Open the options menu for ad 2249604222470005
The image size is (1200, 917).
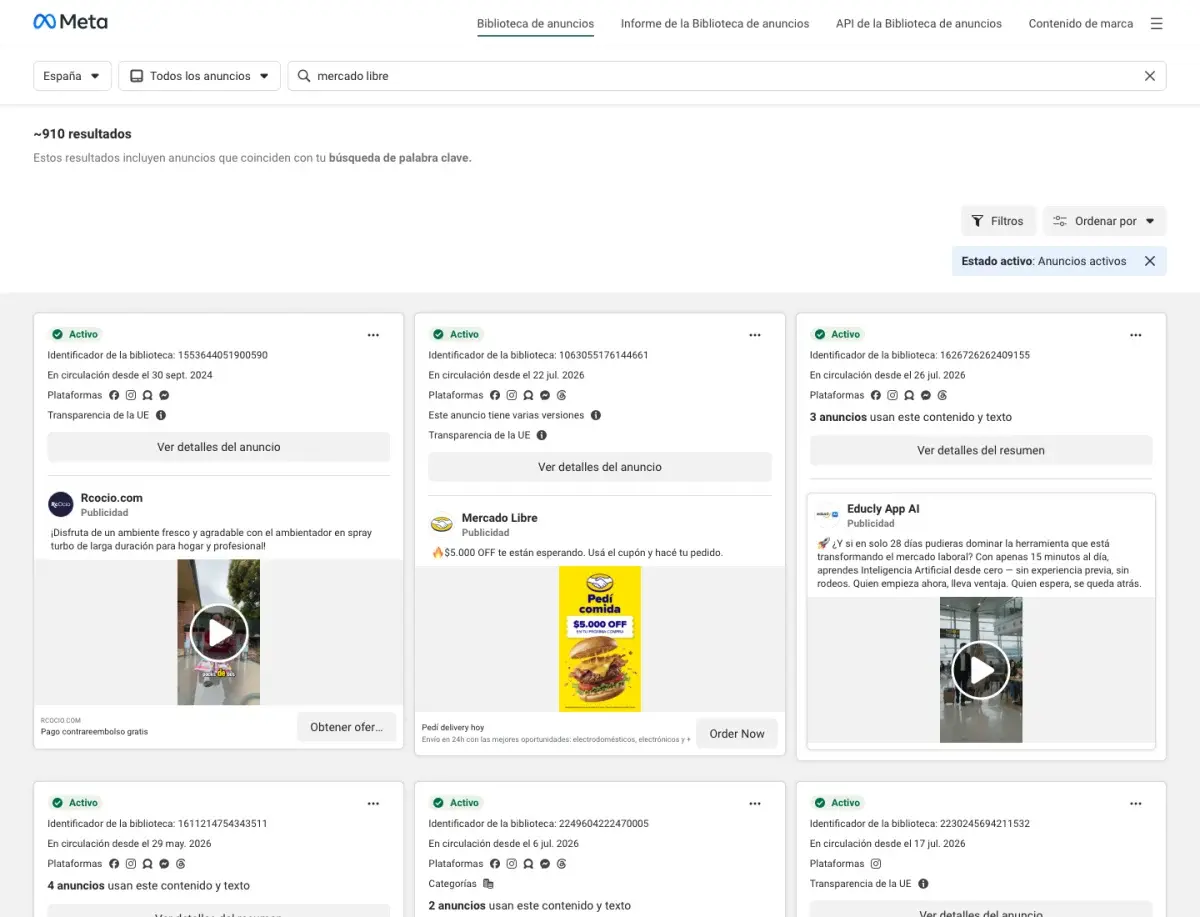click(754, 803)
